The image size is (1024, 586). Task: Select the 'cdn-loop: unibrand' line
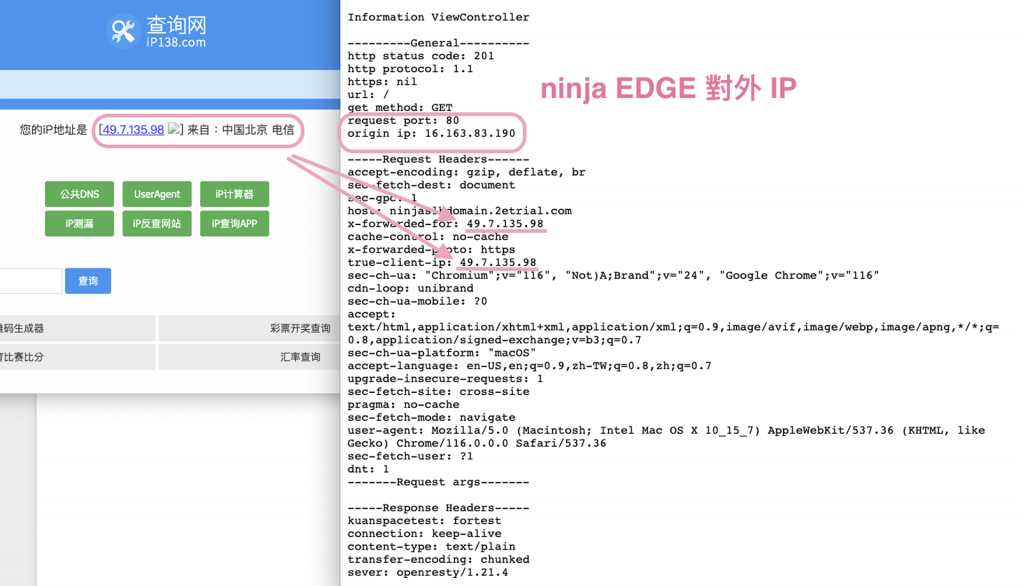[410, 288]
